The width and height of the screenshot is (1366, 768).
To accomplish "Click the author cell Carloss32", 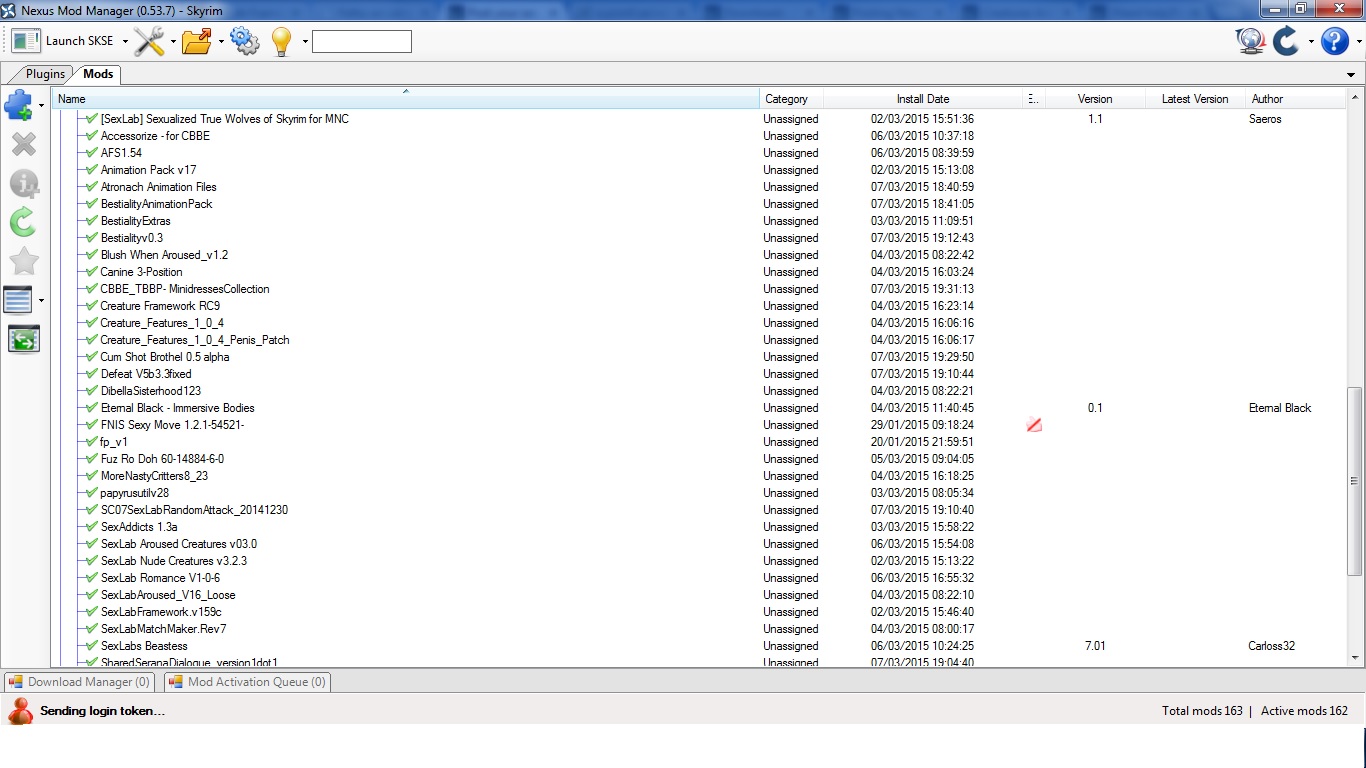I will [x=1271, y=646].
